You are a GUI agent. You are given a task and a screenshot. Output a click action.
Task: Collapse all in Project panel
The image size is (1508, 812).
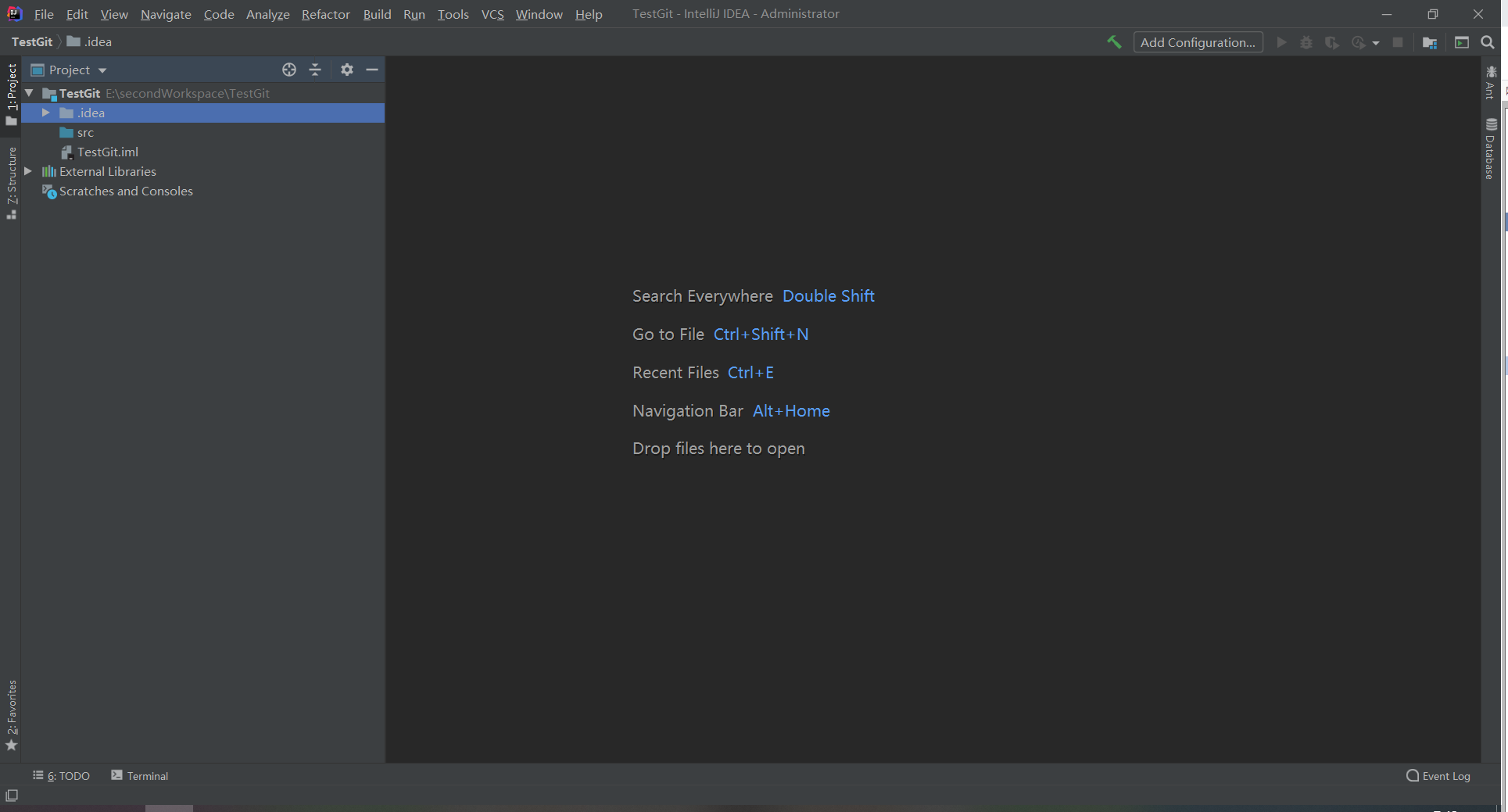(315, 70)
